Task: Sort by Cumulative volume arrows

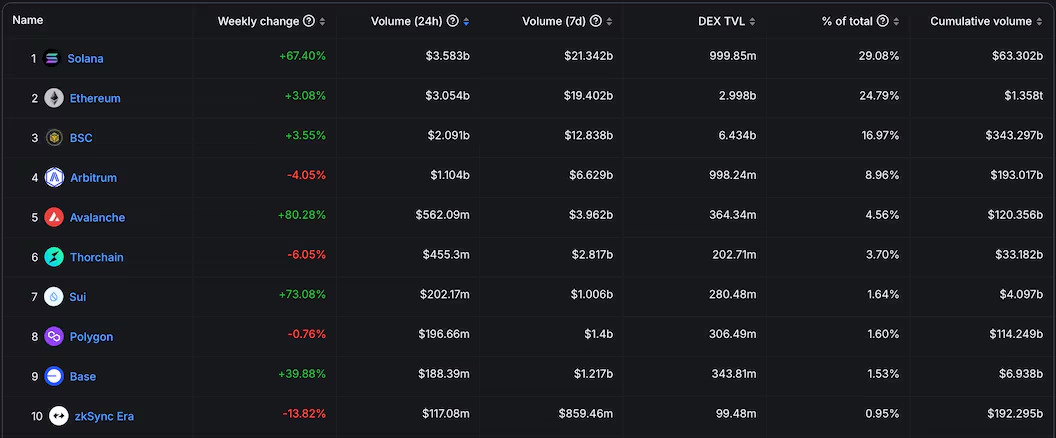Action: tap(1040, 21)
